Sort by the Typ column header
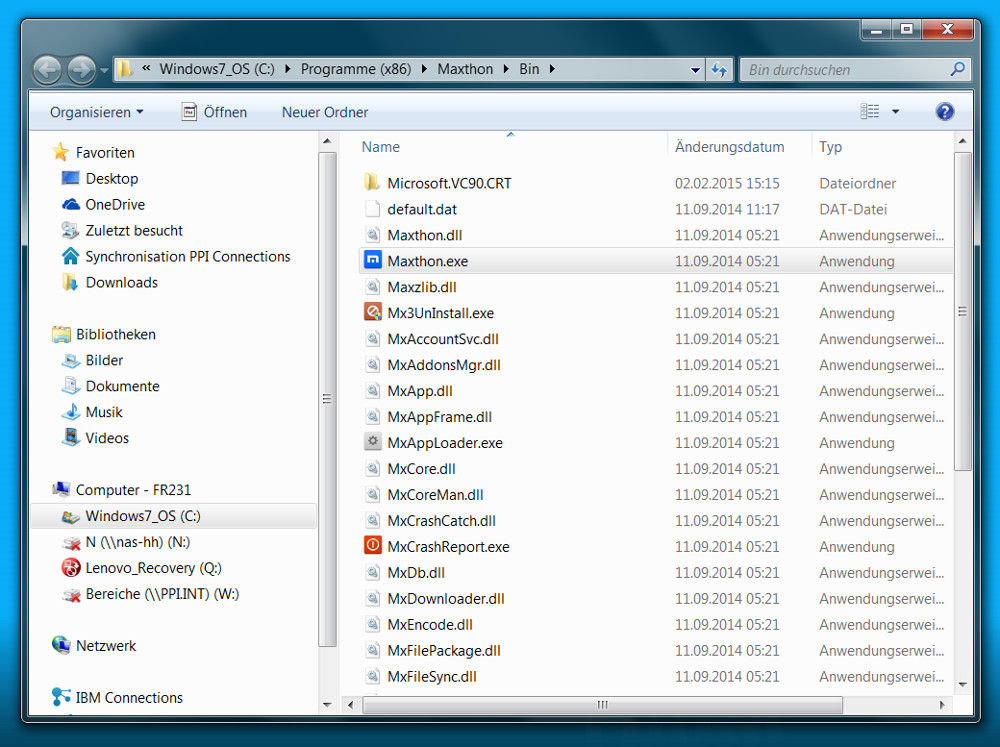This screenshot has width=1000, height=747. click(830, 147)
